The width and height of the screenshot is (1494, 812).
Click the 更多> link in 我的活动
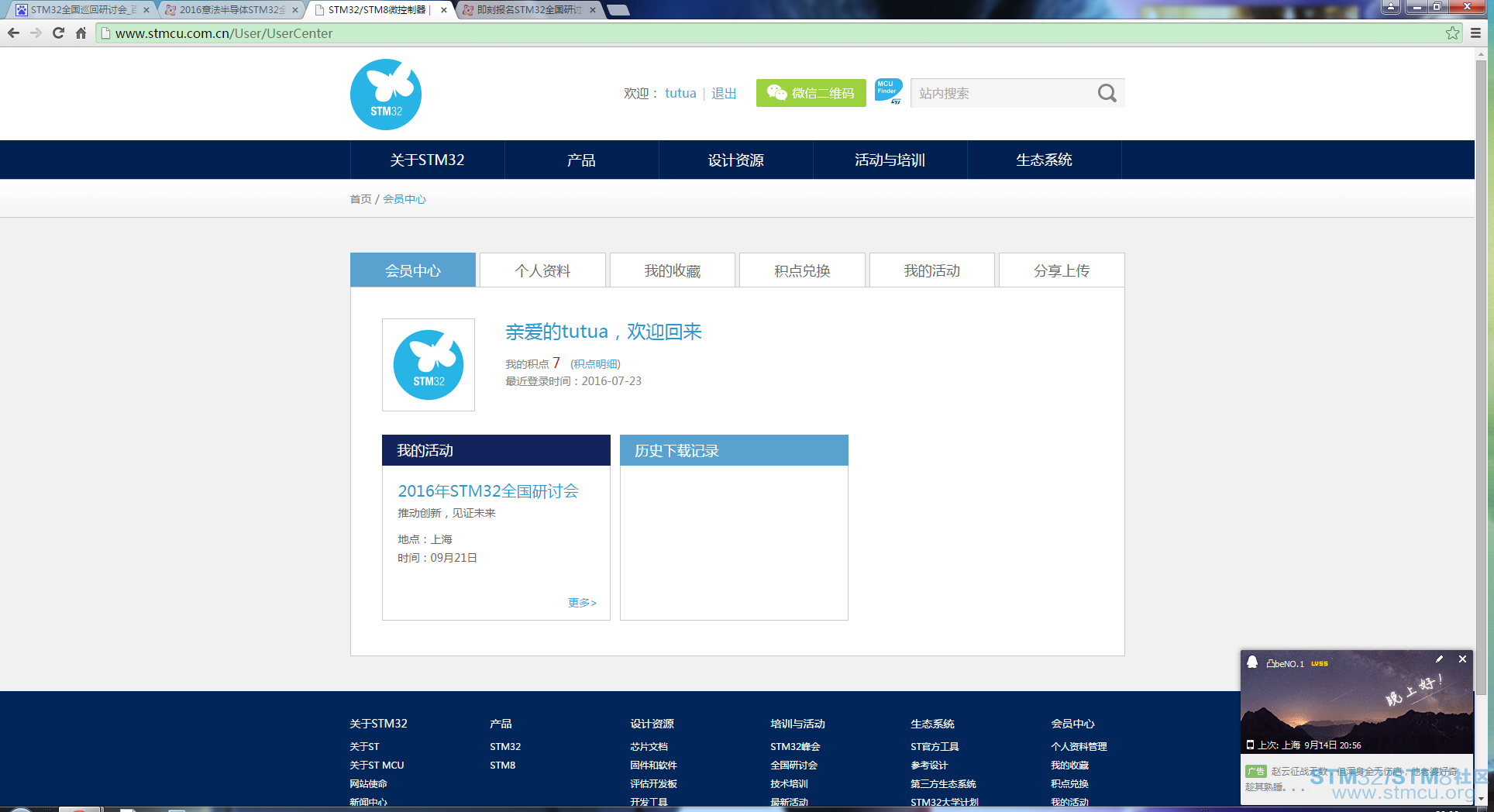coord(582,602)
